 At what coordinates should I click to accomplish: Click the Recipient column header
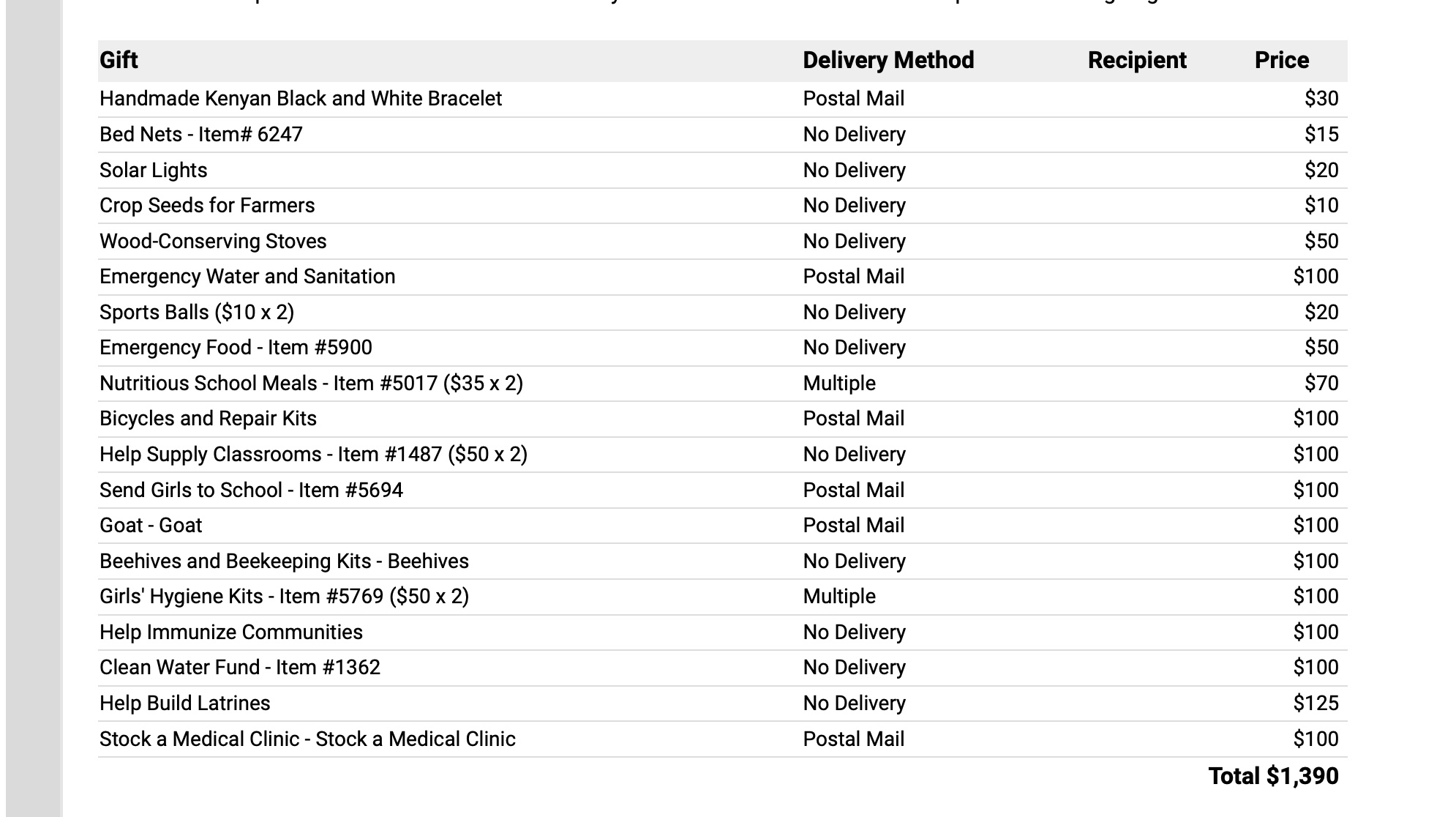click(1136, 60)
